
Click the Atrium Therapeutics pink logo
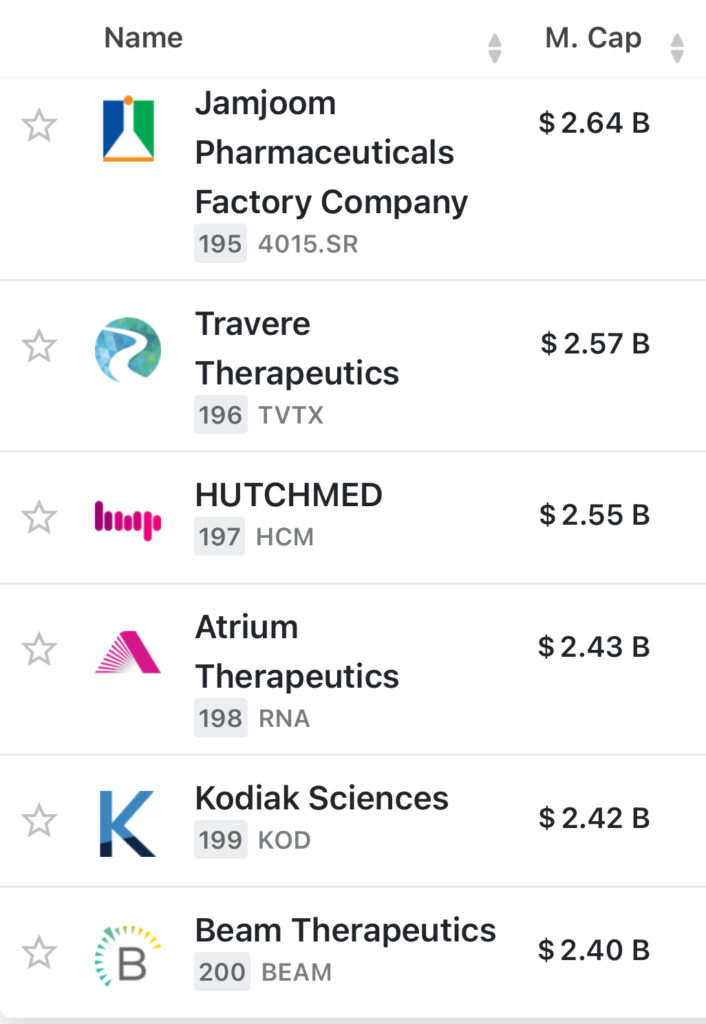(128, 651)
